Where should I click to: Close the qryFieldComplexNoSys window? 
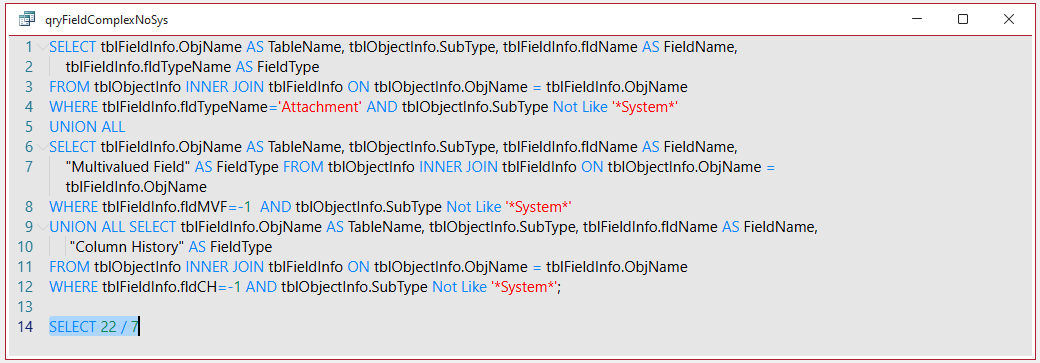(1009, 20)
